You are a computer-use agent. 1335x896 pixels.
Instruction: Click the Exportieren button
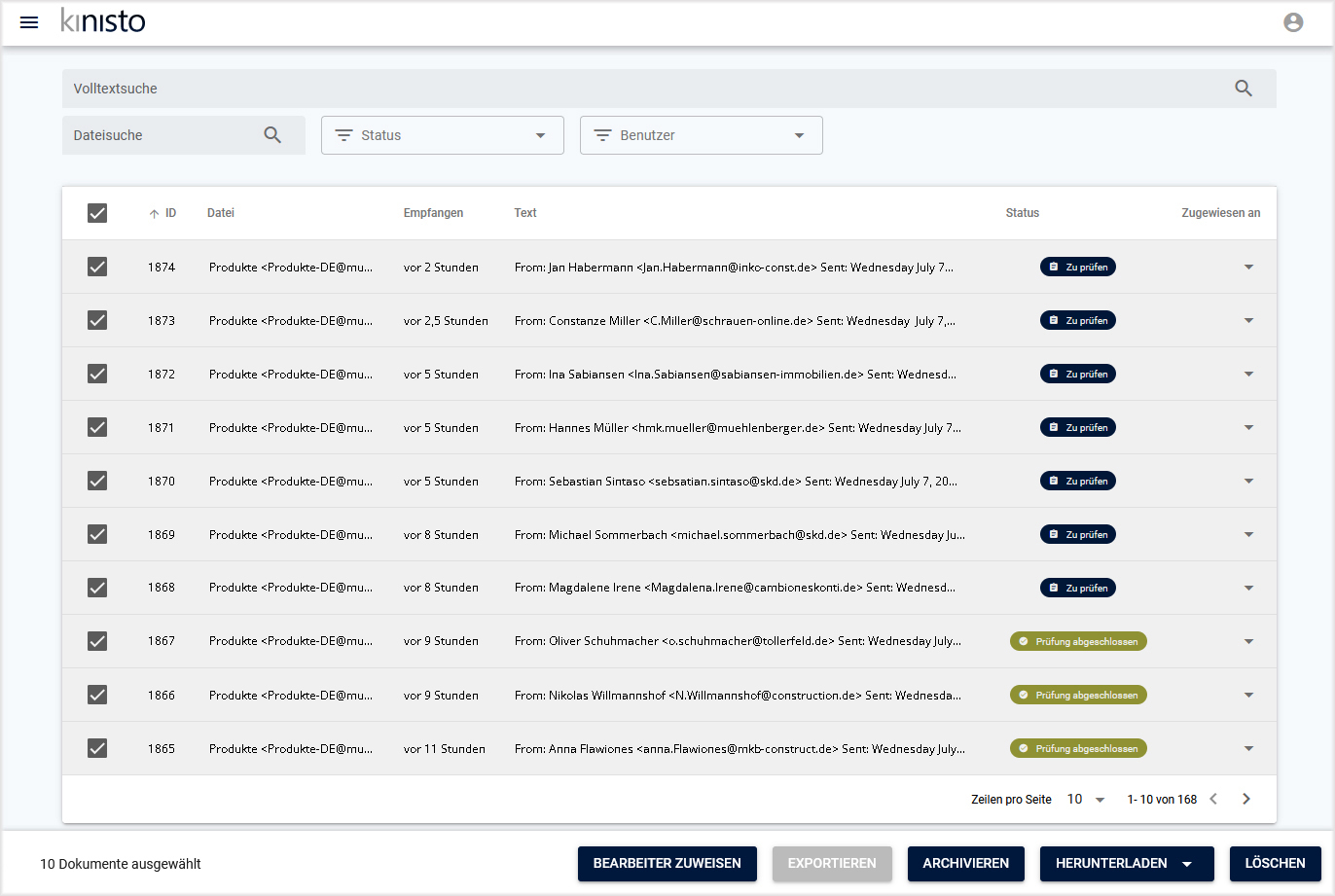(x=832, y=864)
